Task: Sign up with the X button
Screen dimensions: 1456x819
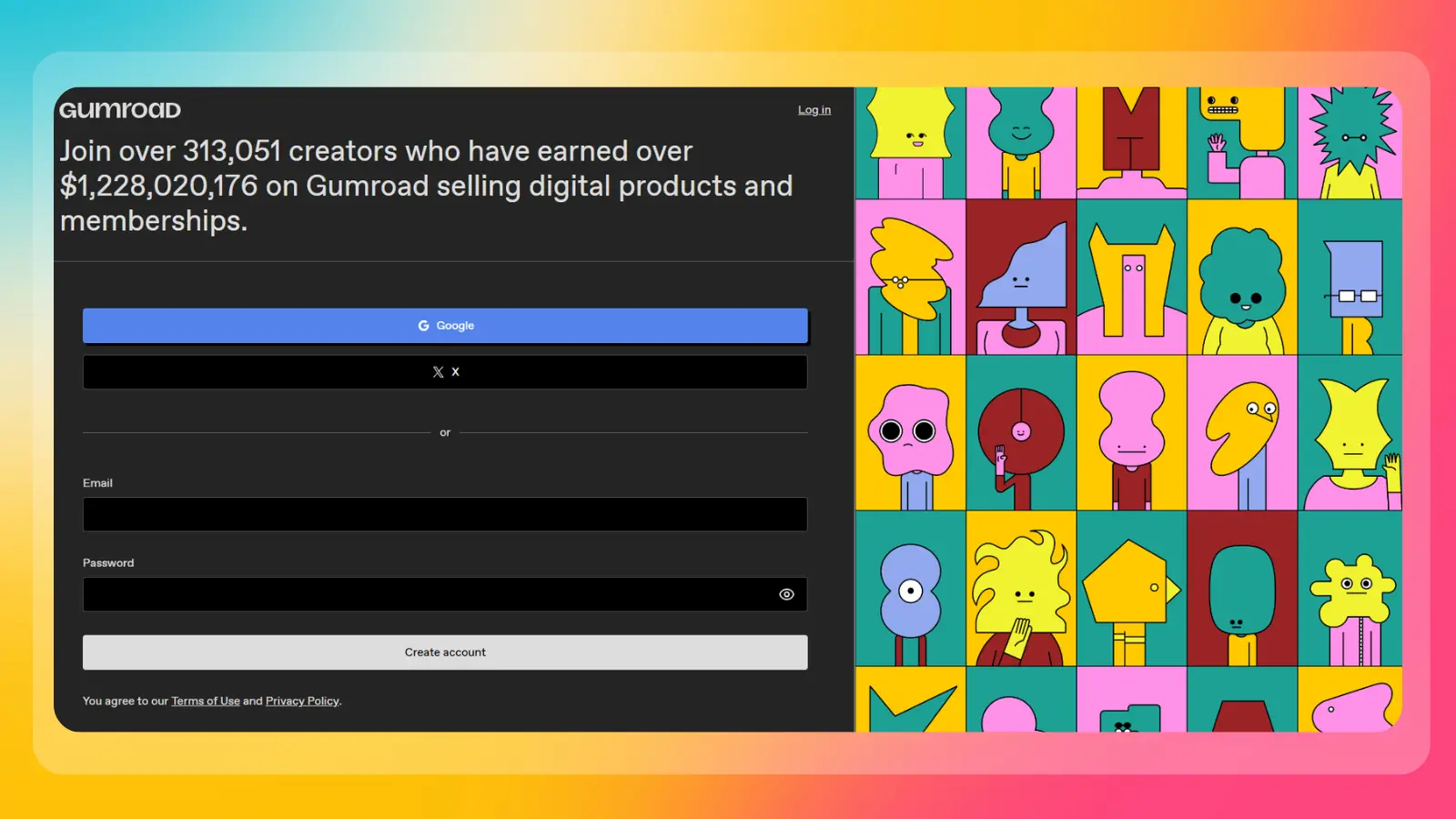Action: click(x=445, y=372)
